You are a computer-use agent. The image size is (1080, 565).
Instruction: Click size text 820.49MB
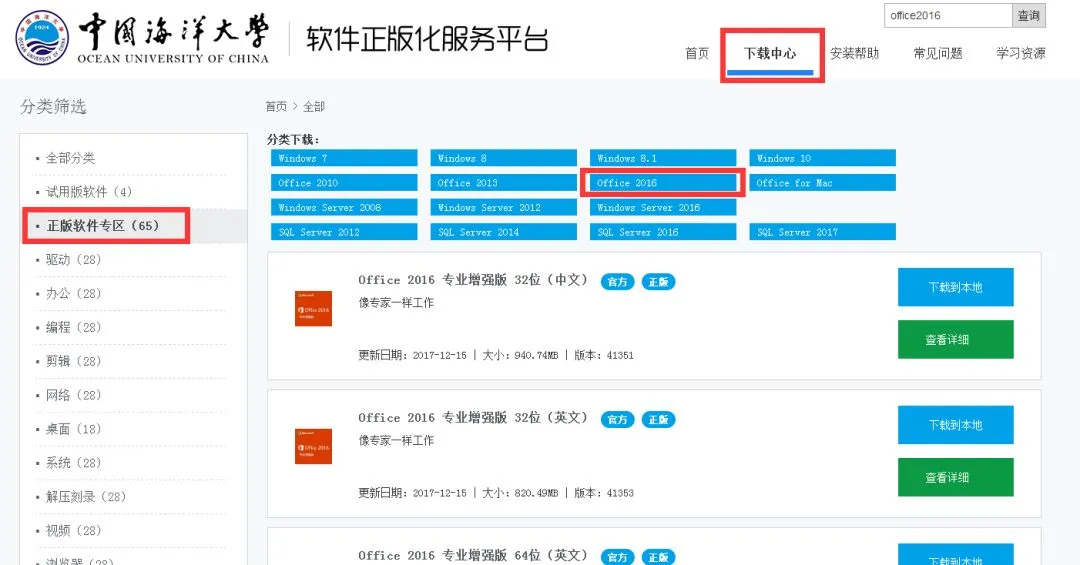click(536, 493)
